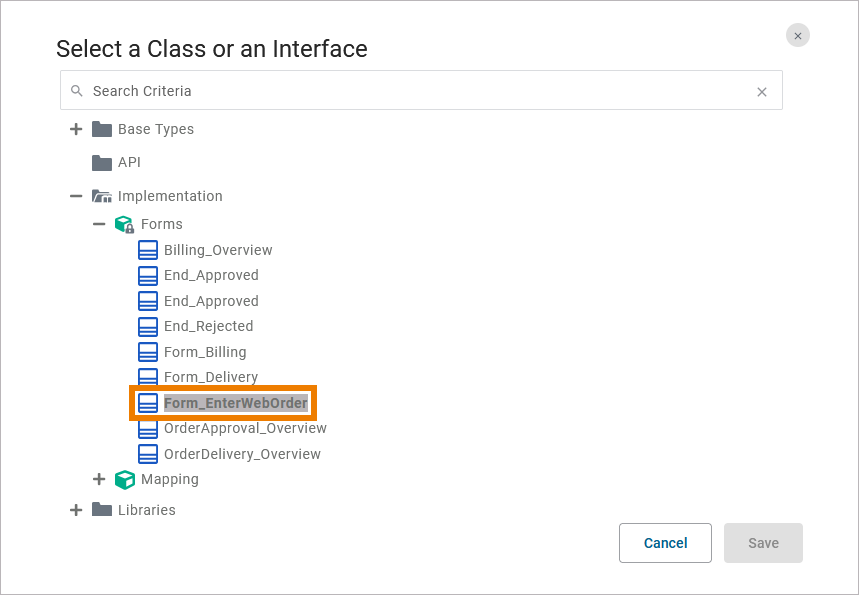The image size is (859, 595).
Task: Collapse the Forms package
Action: coord(99,224)
